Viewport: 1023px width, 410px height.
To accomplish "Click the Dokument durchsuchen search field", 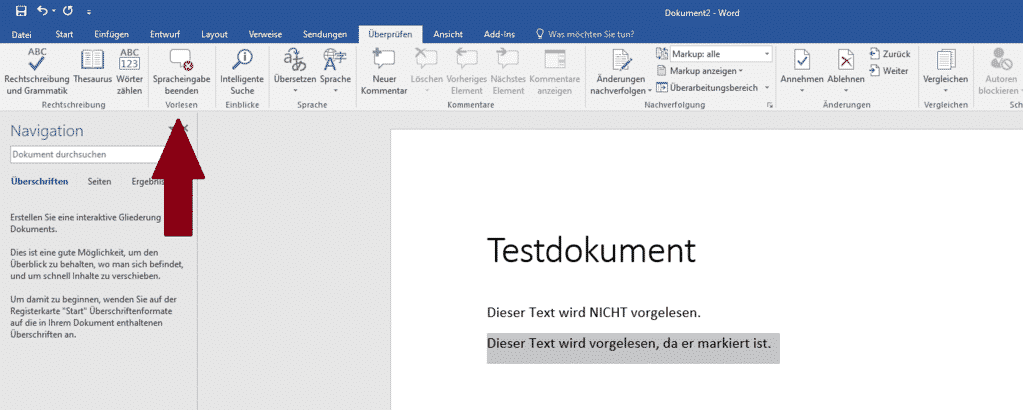I will click(87, 155).
